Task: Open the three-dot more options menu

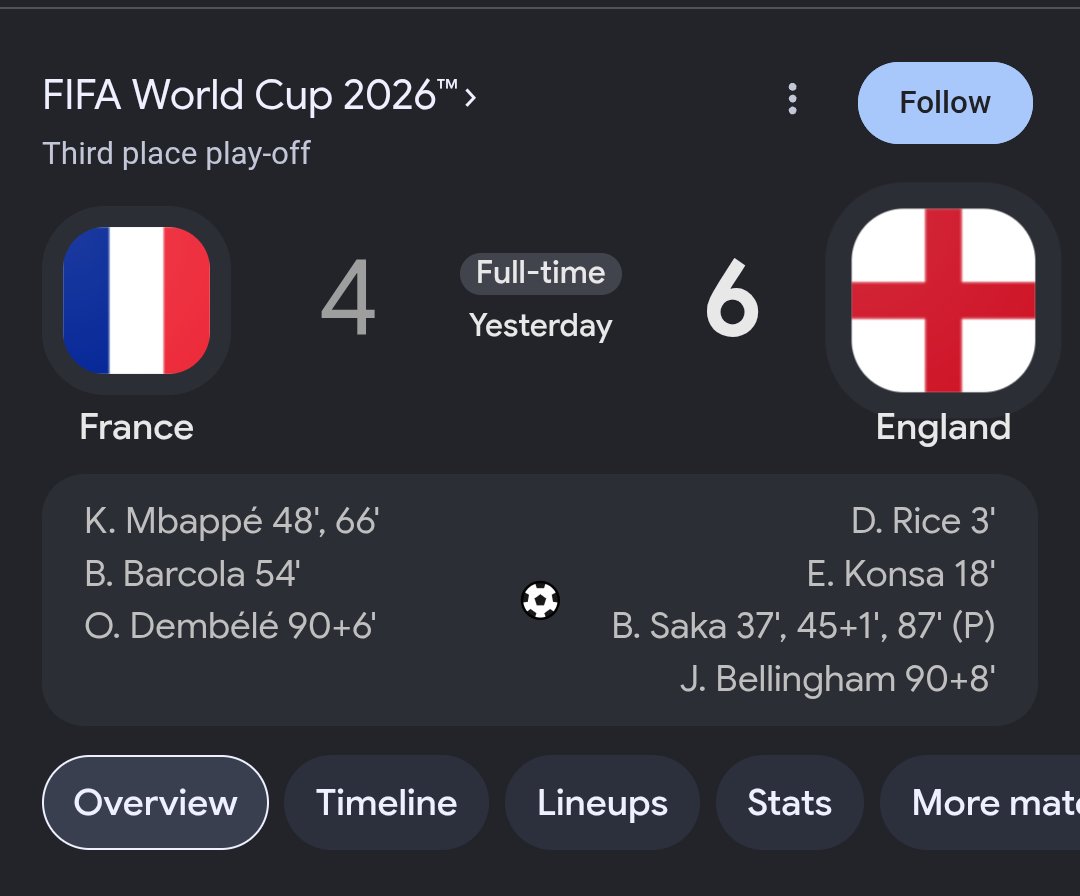Action: (x=792, y=99)
